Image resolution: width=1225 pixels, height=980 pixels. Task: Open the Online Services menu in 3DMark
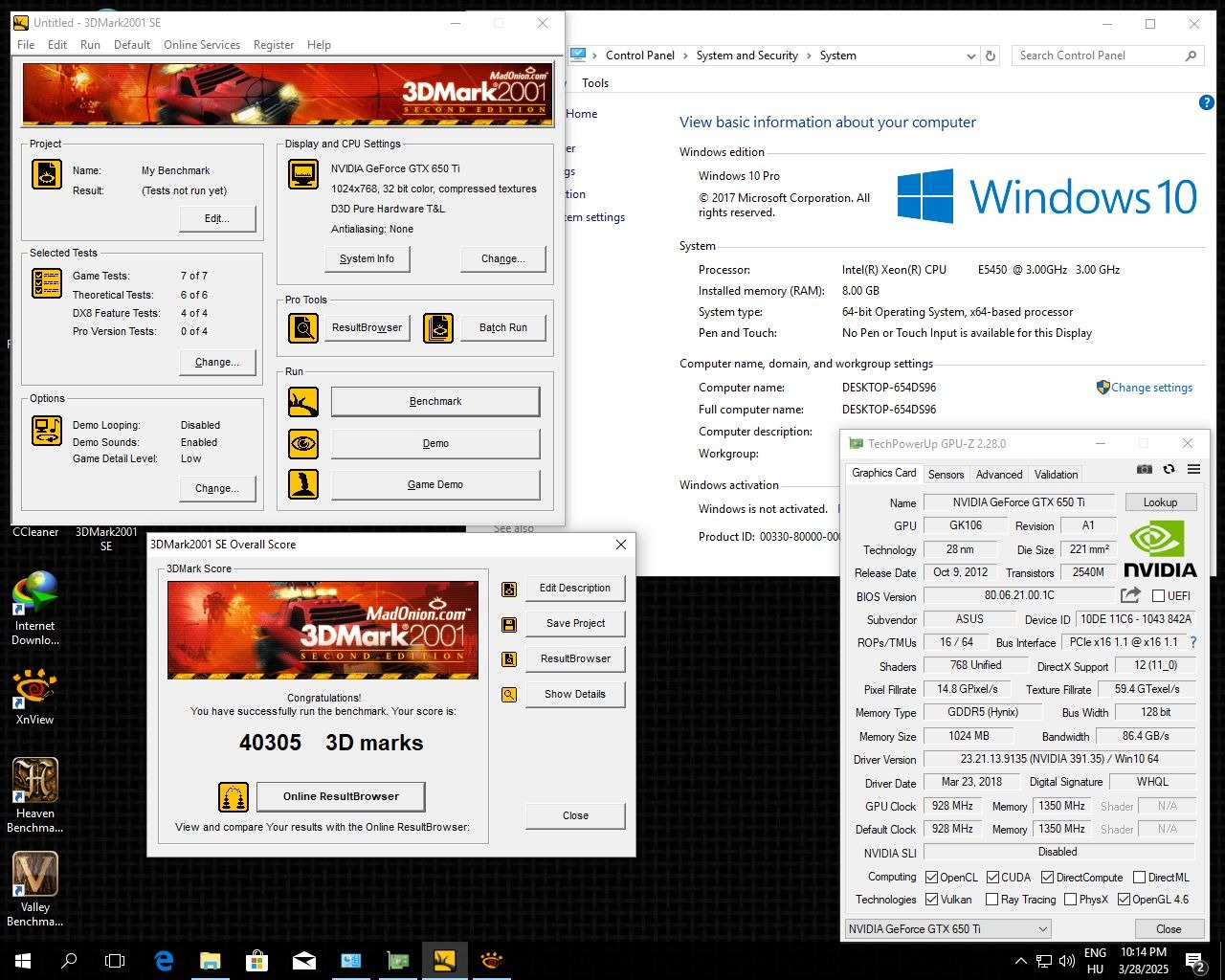point(202,45)
